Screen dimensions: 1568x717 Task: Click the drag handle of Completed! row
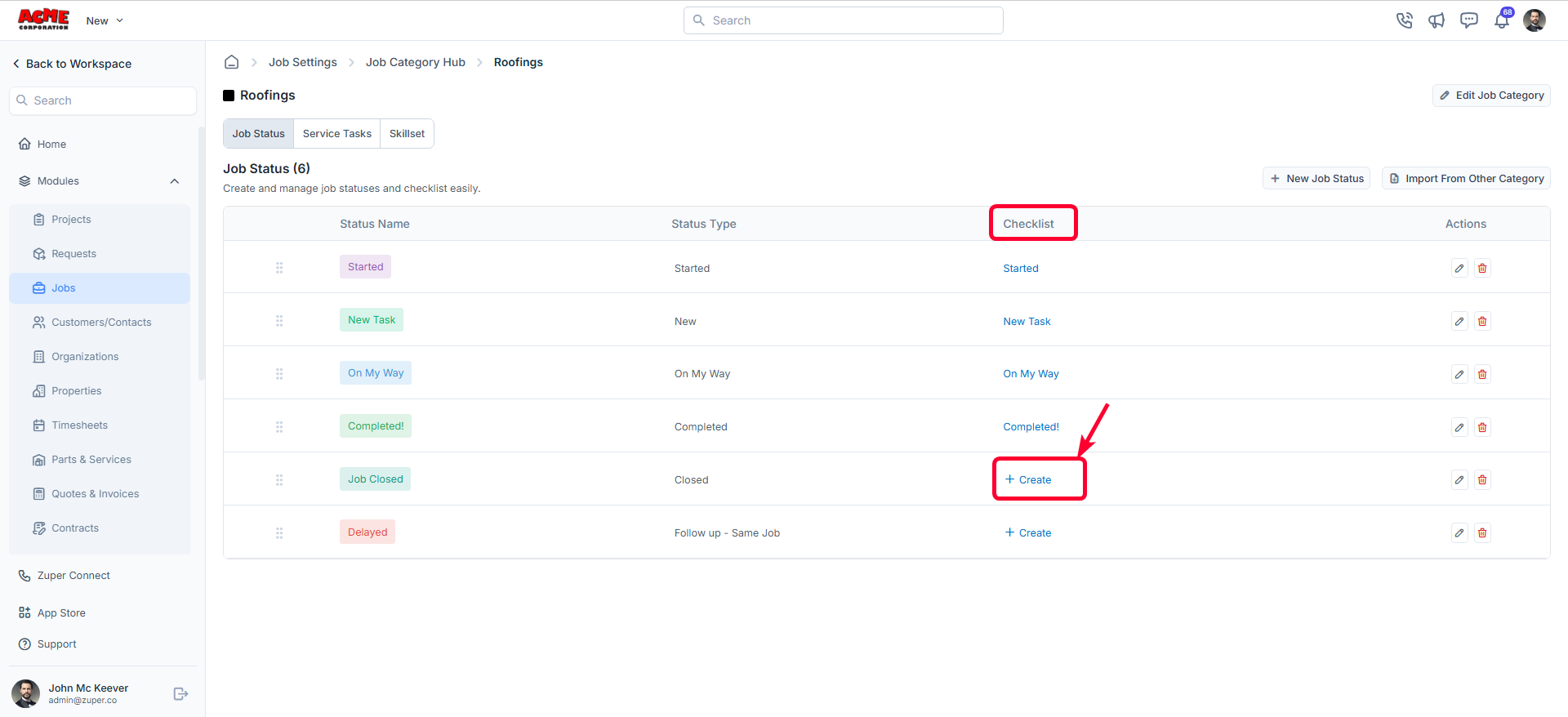pos(279,427)
